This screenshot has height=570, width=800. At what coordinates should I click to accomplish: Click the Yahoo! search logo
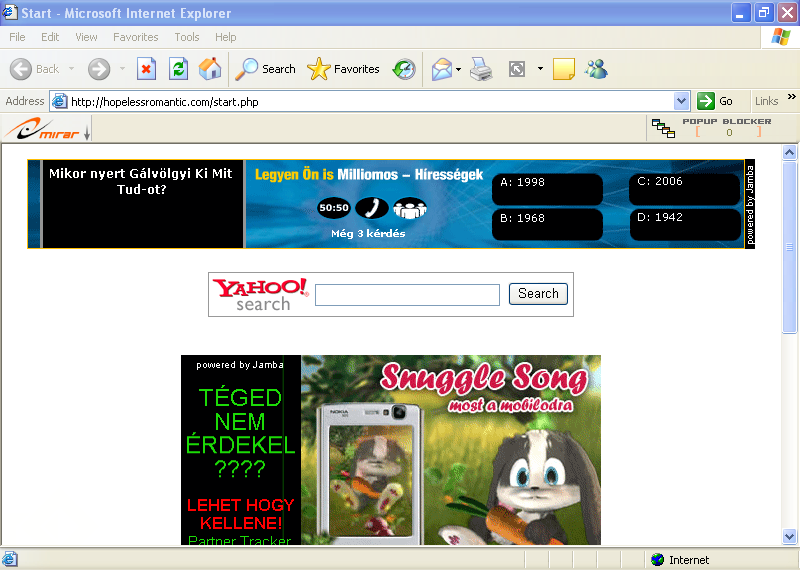[x=261, y=294]
